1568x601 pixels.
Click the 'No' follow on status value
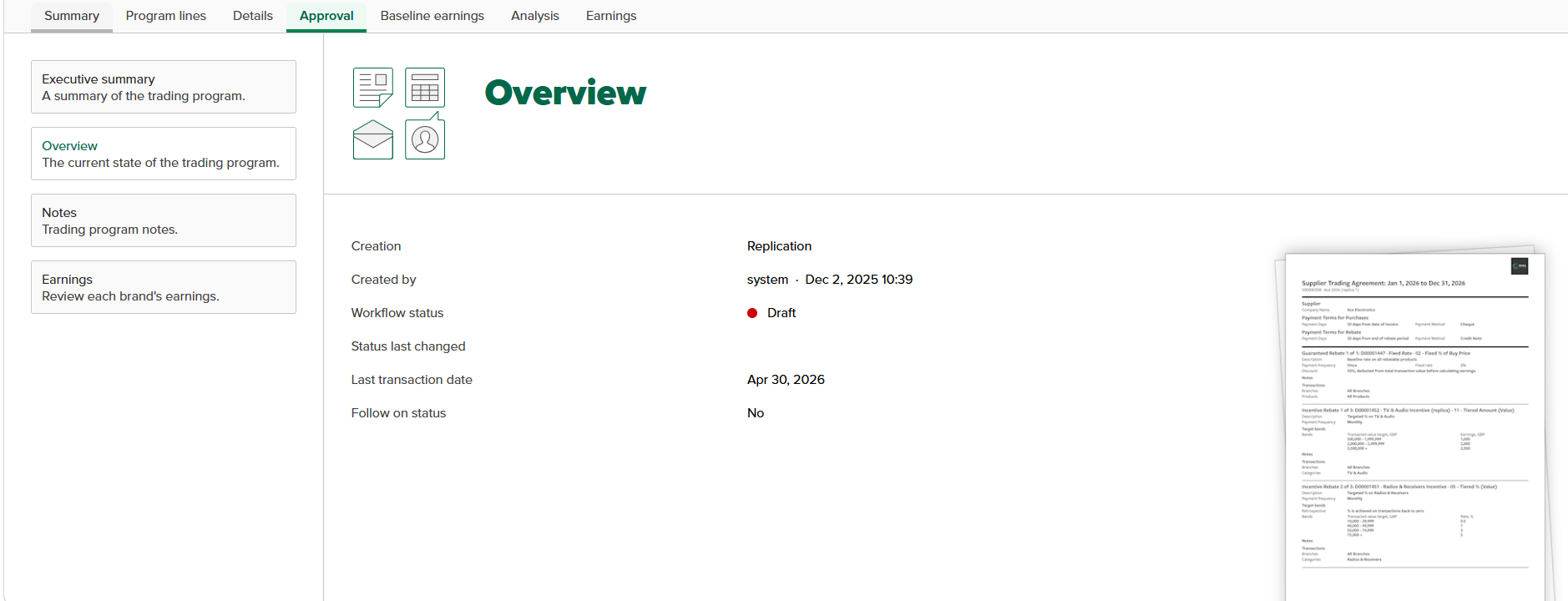click(x=756, y=413)
